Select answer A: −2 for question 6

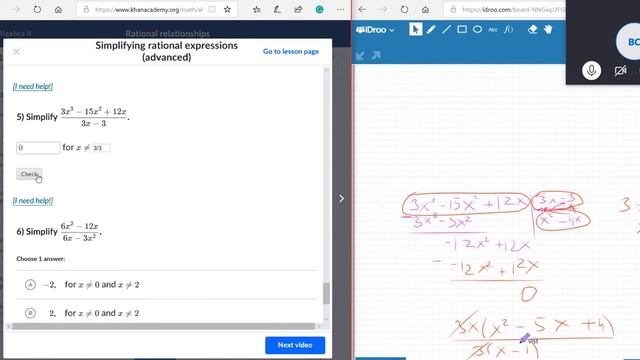(x=166, y=284)
